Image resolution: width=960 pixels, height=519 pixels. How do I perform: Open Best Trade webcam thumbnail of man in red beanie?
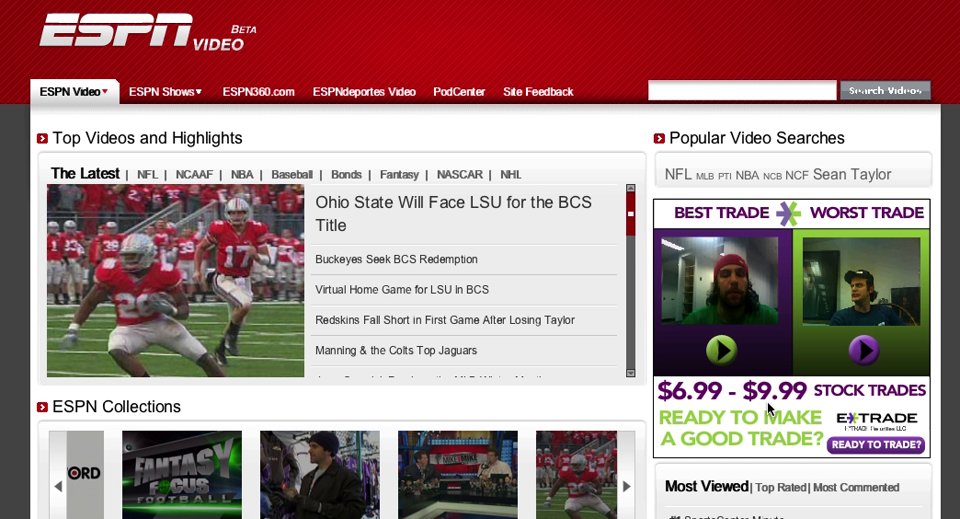[719, 280]
